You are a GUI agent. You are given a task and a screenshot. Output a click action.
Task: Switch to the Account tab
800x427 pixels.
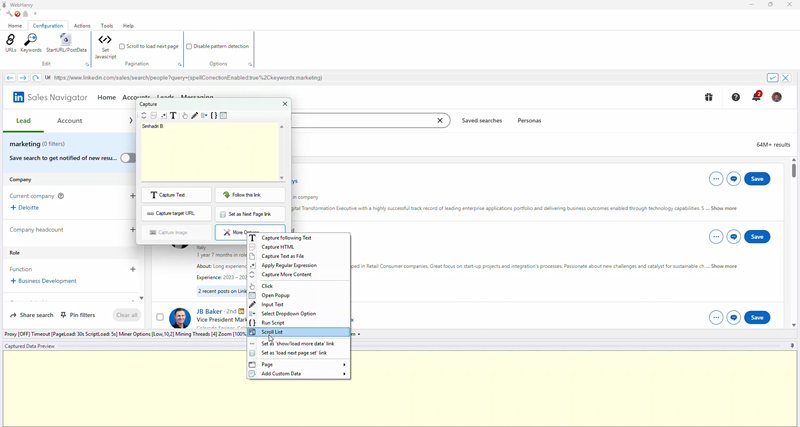[69, 121]
